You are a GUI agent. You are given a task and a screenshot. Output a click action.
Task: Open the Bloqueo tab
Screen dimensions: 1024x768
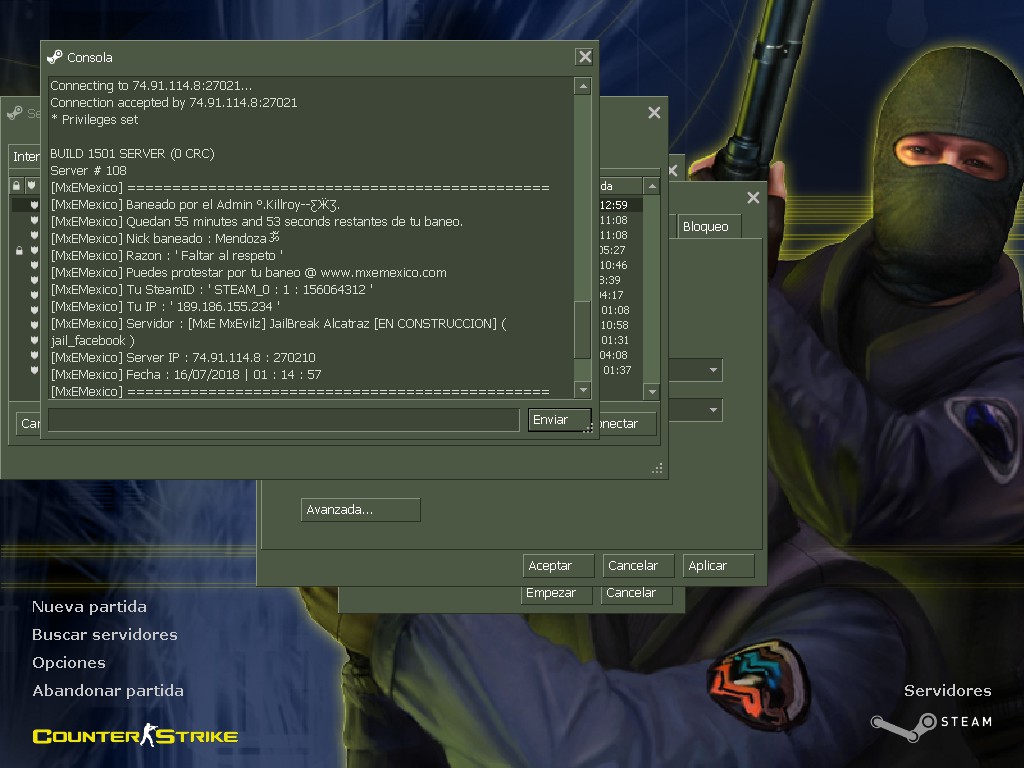pyautogui.click(x=709, y=227)
